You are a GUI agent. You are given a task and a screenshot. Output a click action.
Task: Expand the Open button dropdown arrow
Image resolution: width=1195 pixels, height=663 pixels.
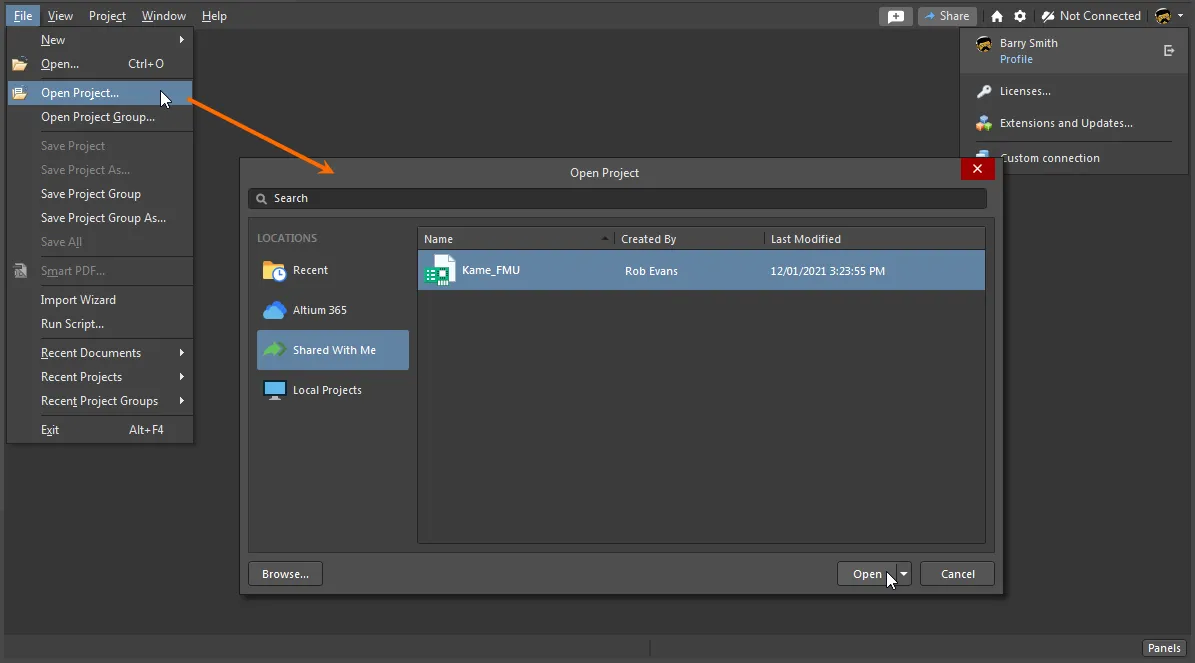[904, 574]
